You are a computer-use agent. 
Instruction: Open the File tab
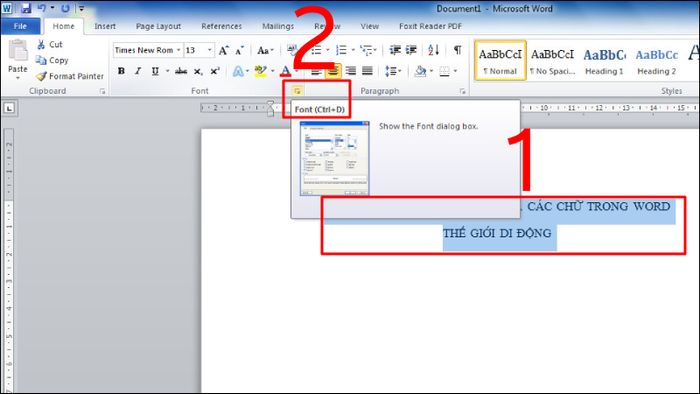coord(20,26)
